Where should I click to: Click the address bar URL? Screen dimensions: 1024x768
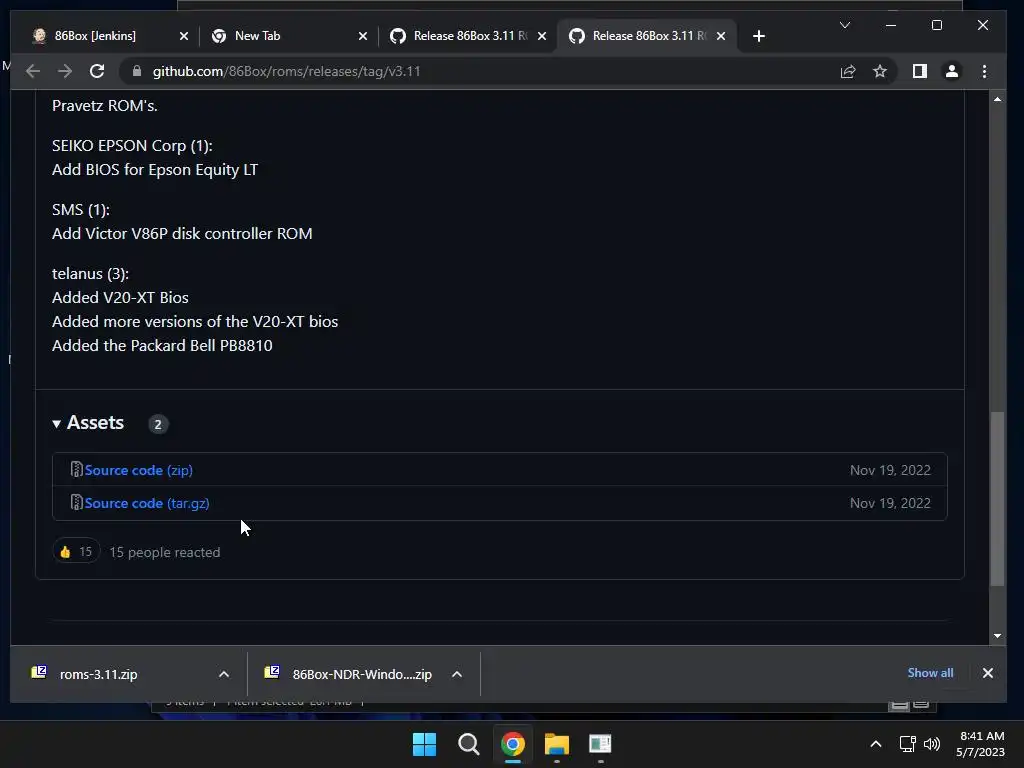tap(286, 71)
